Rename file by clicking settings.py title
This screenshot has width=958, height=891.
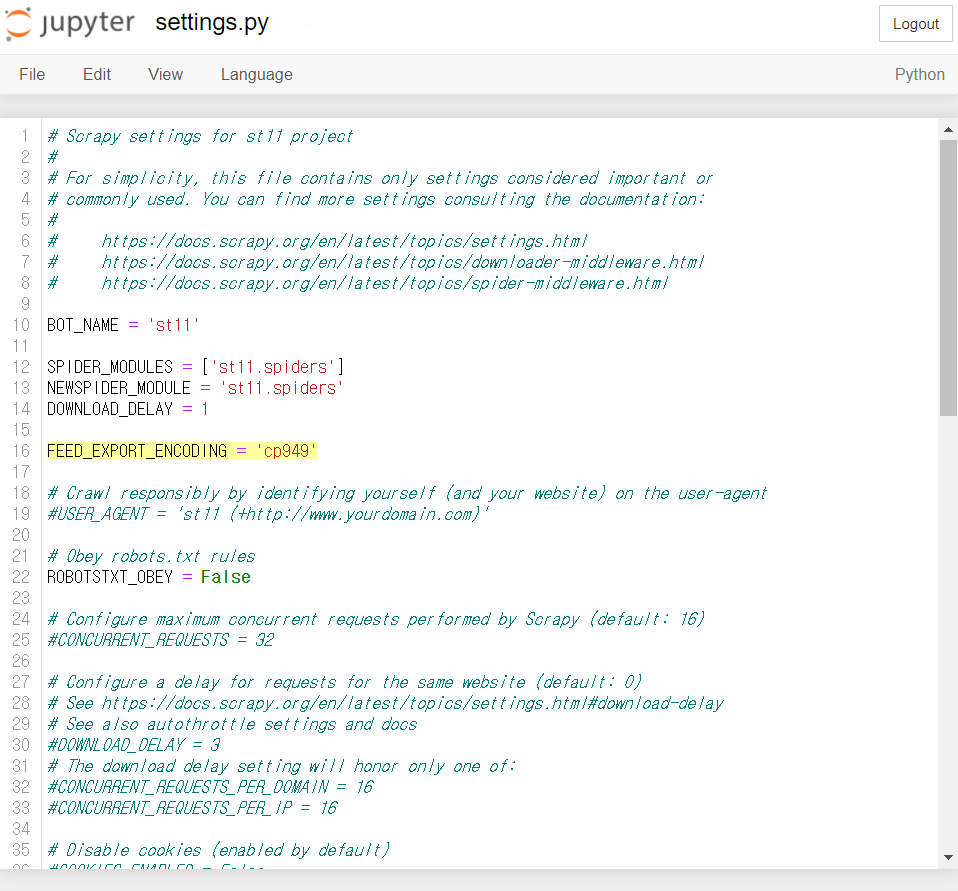click(212, 23)
